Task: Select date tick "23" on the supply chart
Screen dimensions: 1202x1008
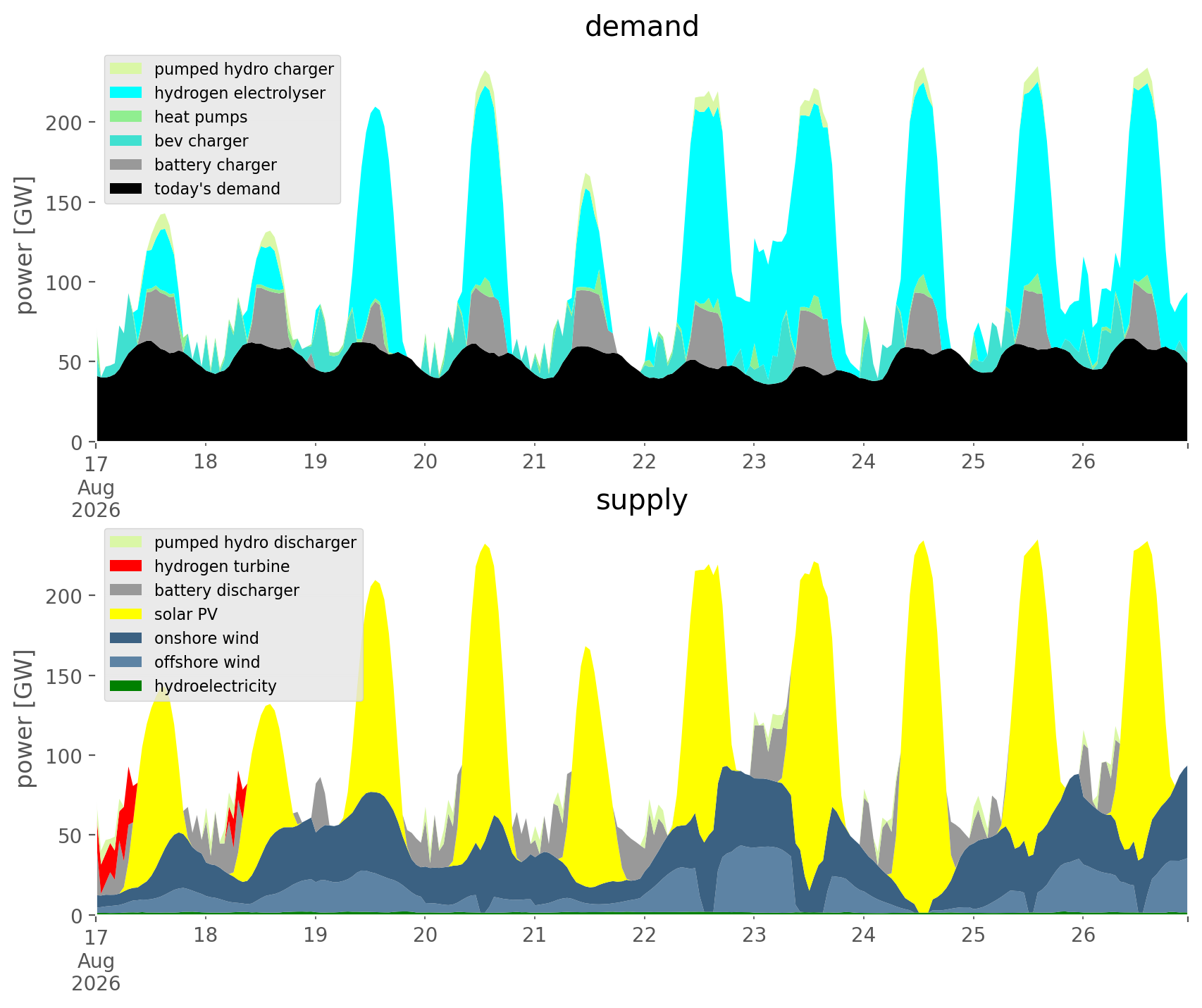Action: (x=754, y=936)
